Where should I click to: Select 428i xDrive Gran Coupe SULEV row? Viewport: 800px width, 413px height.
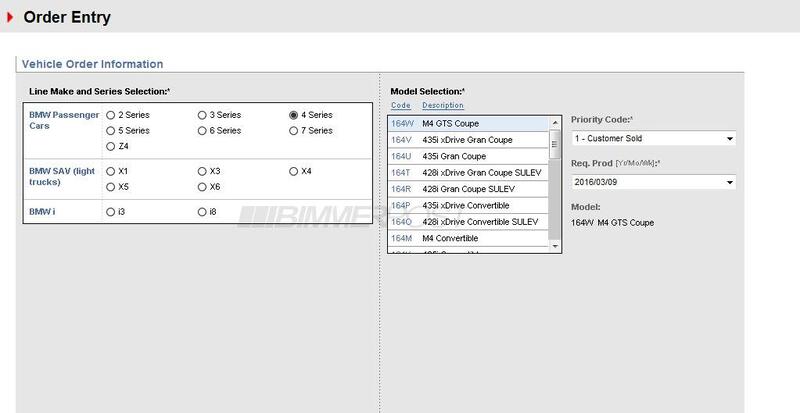click(468, 173)
